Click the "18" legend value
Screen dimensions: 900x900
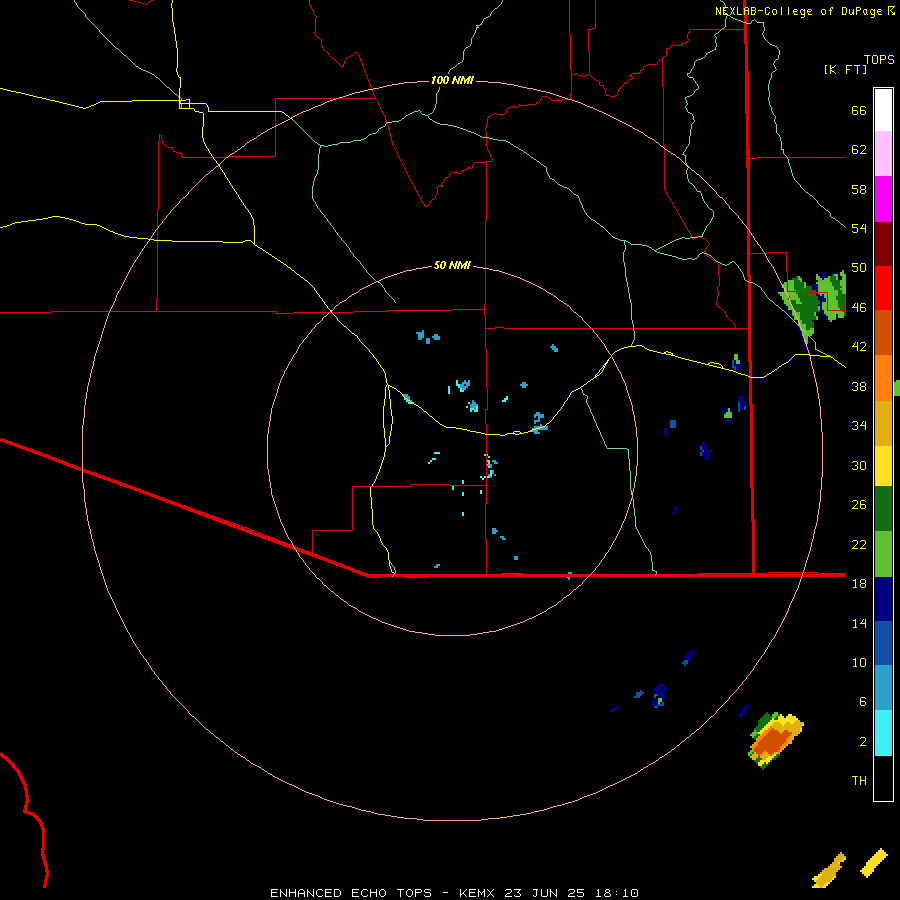tap(859, 584)
